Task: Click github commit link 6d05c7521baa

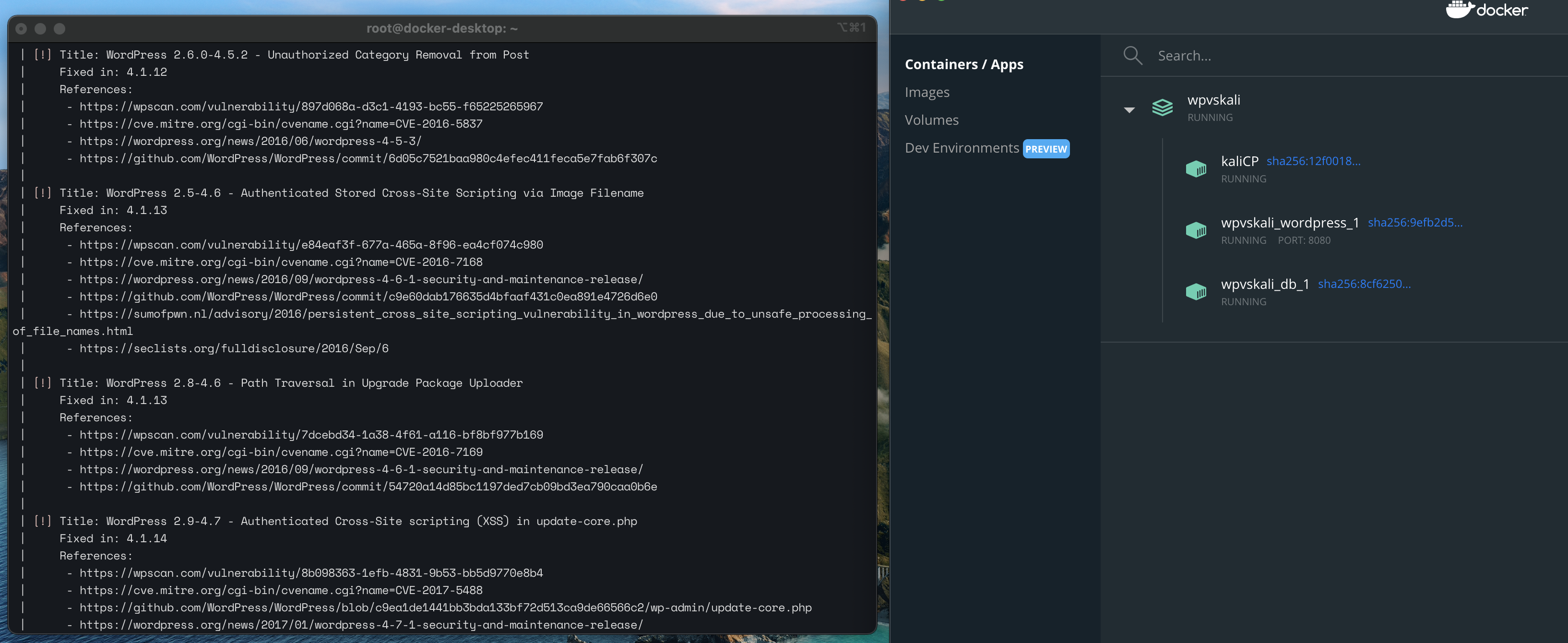Action: (x=368, y=158)
